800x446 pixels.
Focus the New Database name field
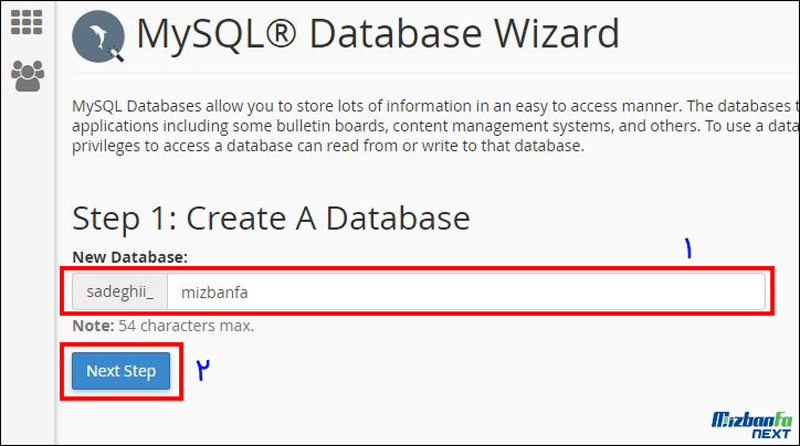pos(466,292)
